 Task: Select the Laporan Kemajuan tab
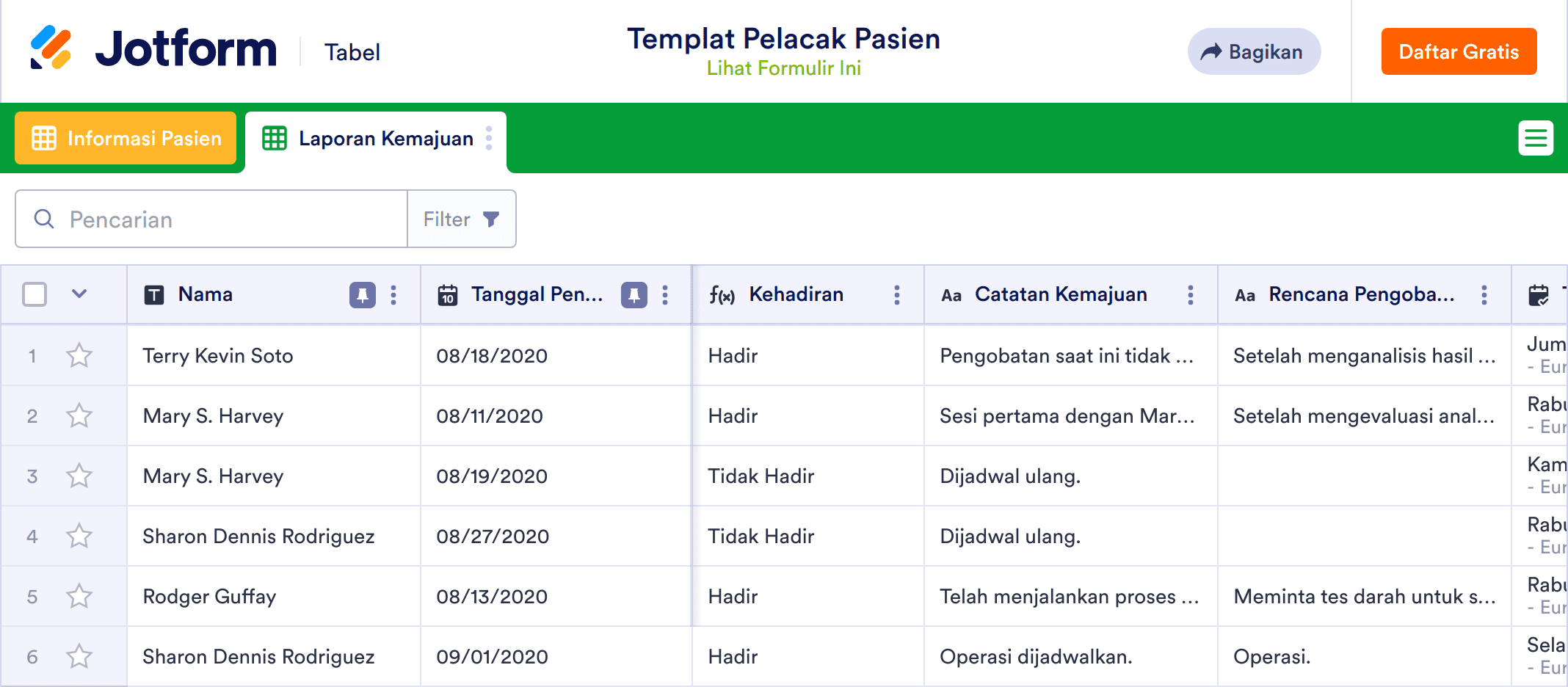373,139
